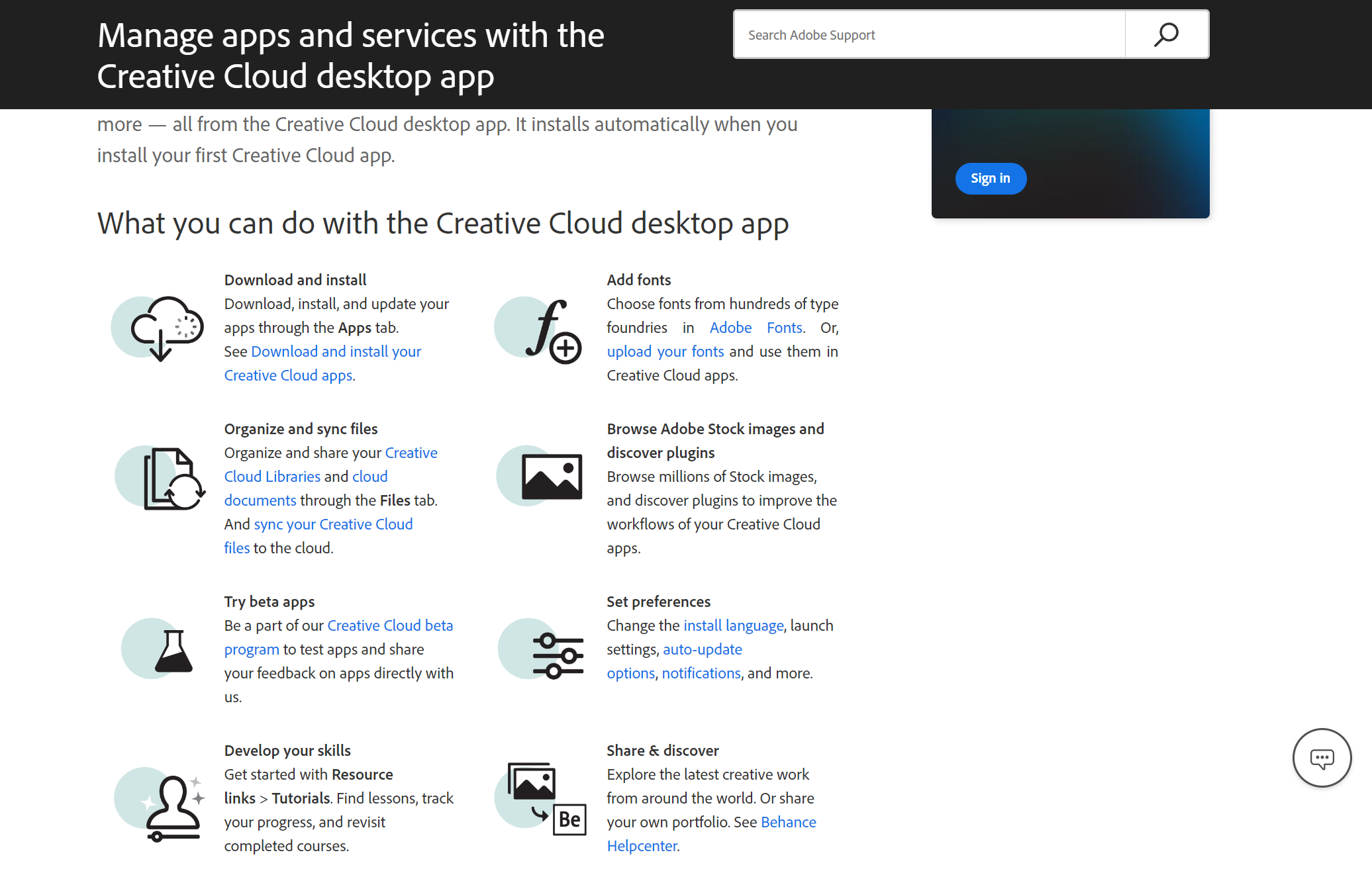This screenshot has width=1372, height=875.
Task: Open the Adobe Fonts link
Action: coord(756,328)
